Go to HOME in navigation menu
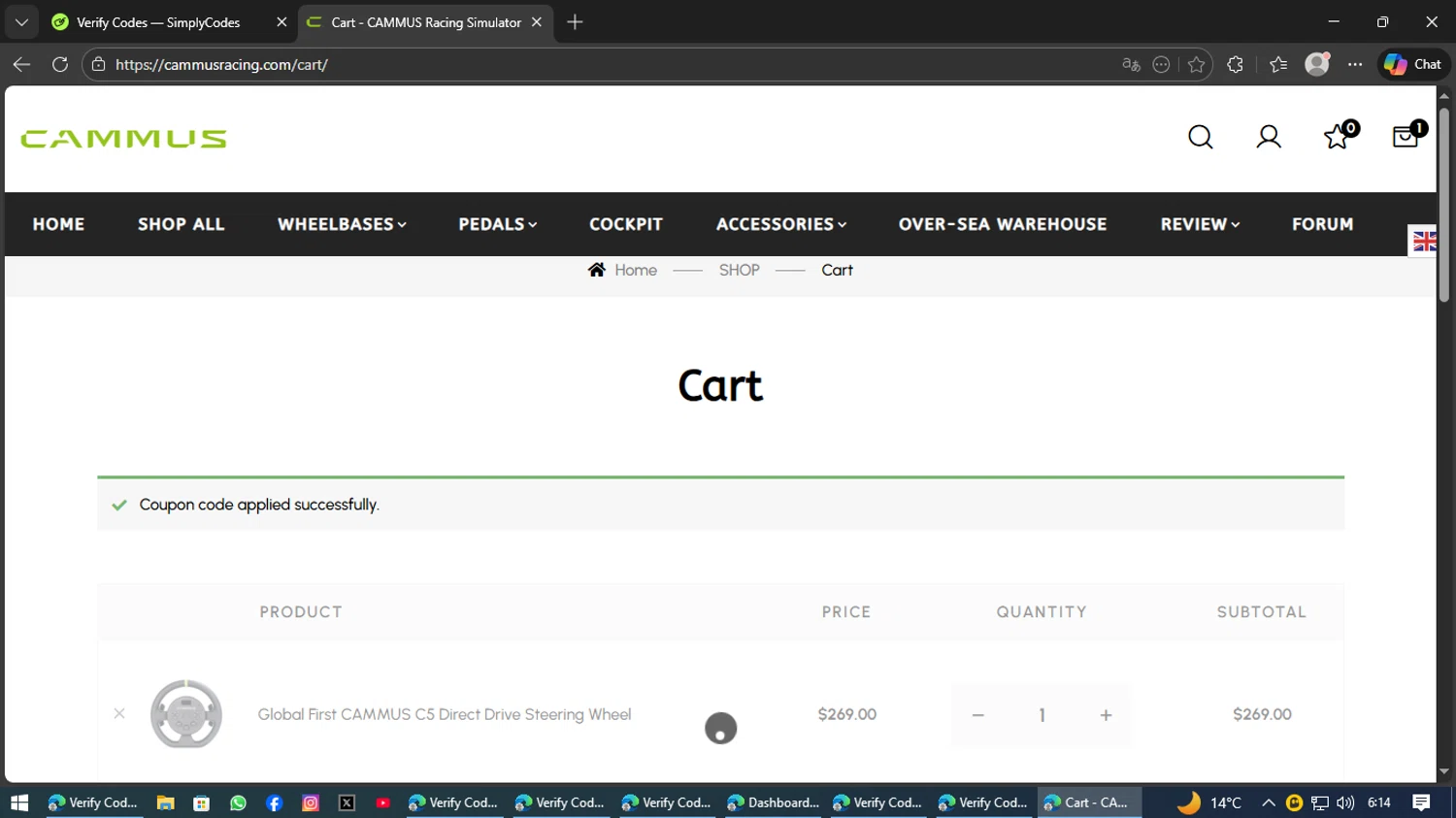The height and width of the screenshot is (818, 1456). pos(58,224)
